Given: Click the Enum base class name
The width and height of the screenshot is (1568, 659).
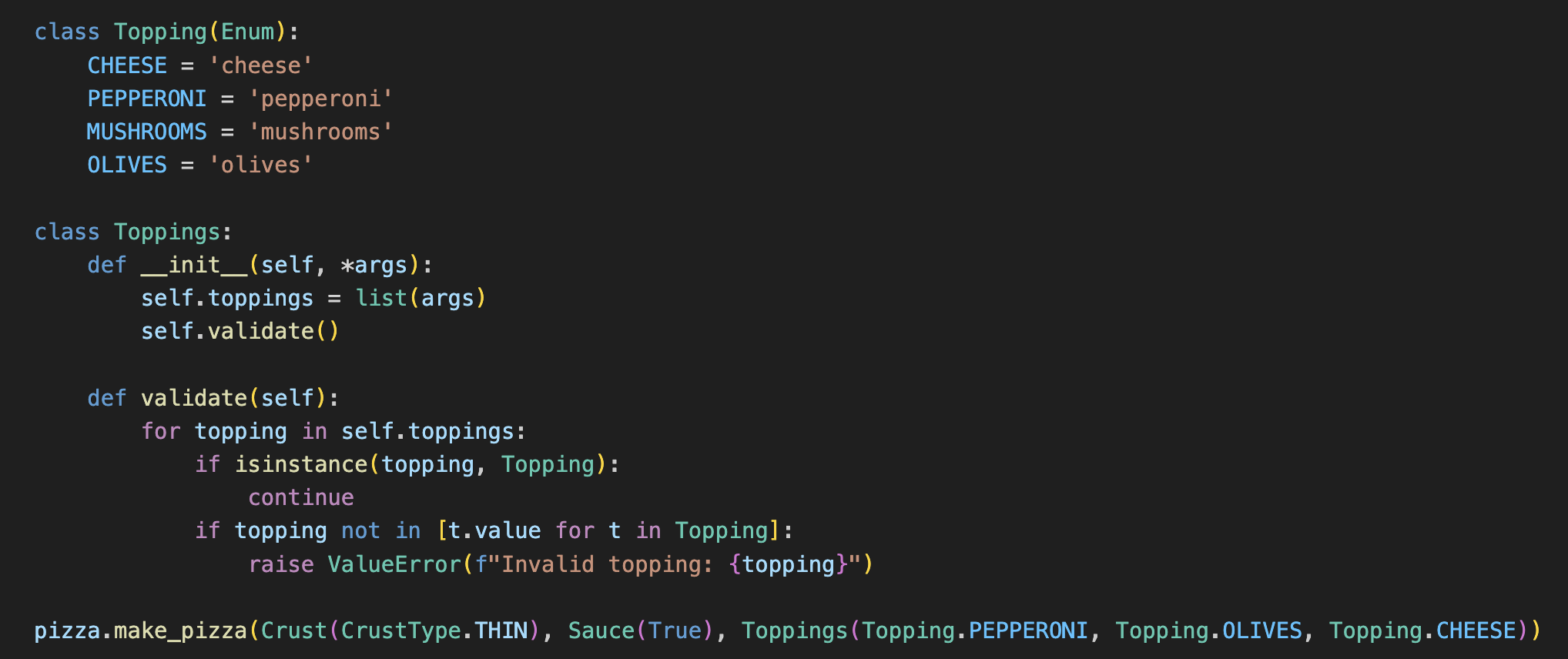Looking at the screenshot, I should point(247,32).
